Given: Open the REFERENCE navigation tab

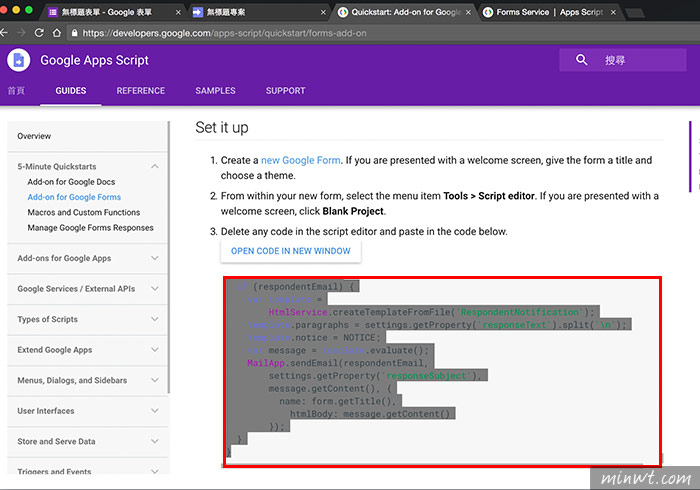Looking at the screenshot, I should [141, 91].
